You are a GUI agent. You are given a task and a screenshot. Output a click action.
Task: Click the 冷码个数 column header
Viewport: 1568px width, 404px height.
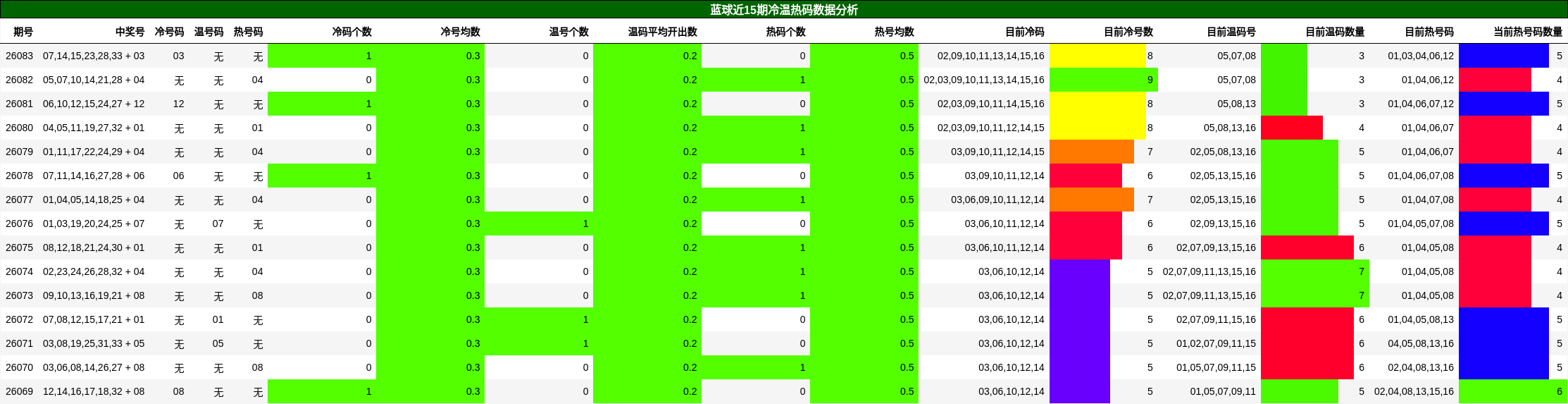352,32
